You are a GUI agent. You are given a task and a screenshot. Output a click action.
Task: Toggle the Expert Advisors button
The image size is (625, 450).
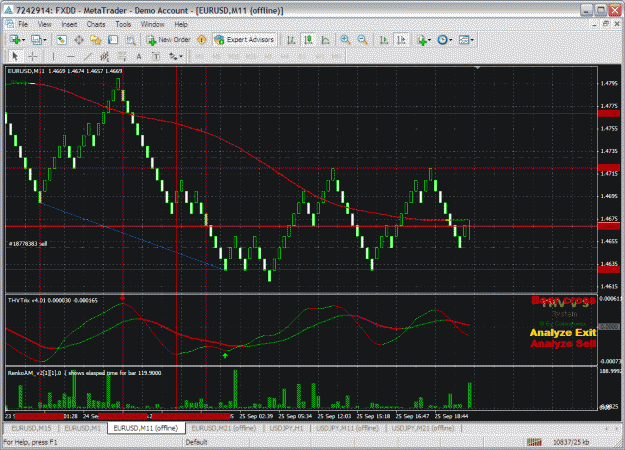(x=244, y=40)
